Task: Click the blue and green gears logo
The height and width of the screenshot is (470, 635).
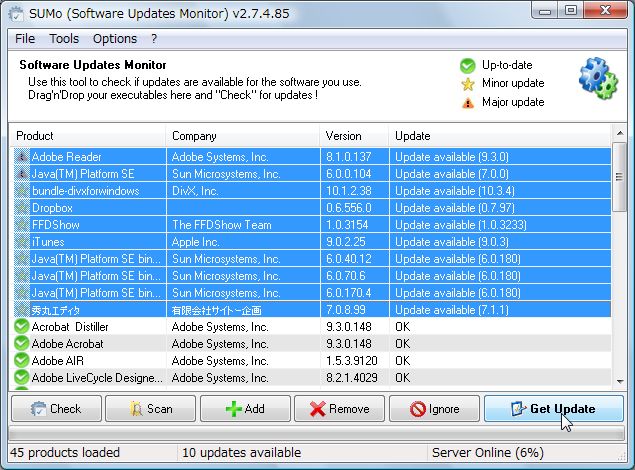Action: [598, 79]
